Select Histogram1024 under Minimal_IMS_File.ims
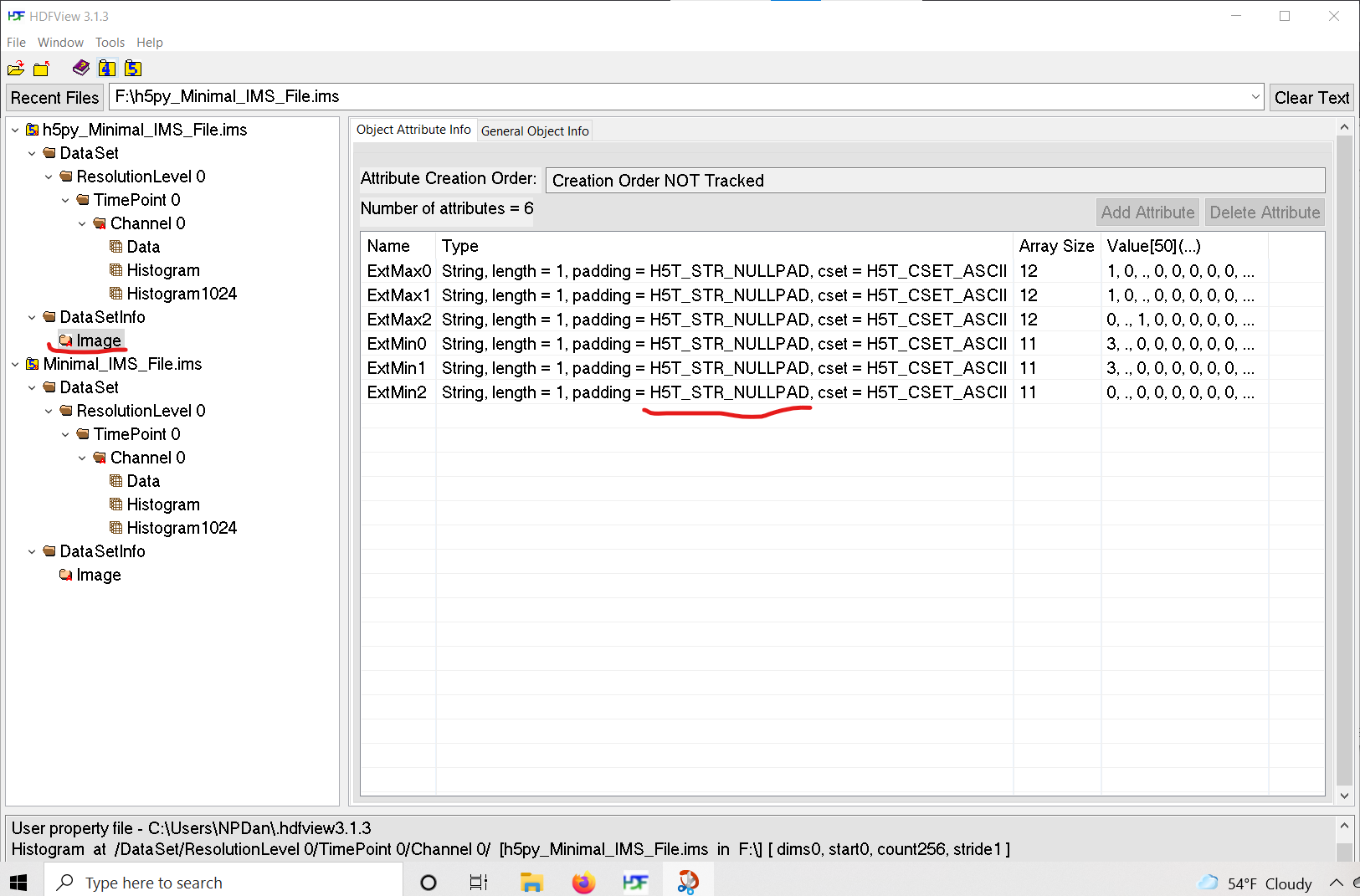Image resolution: width=1360 pixels, height=896 pixels. [182, 528]
